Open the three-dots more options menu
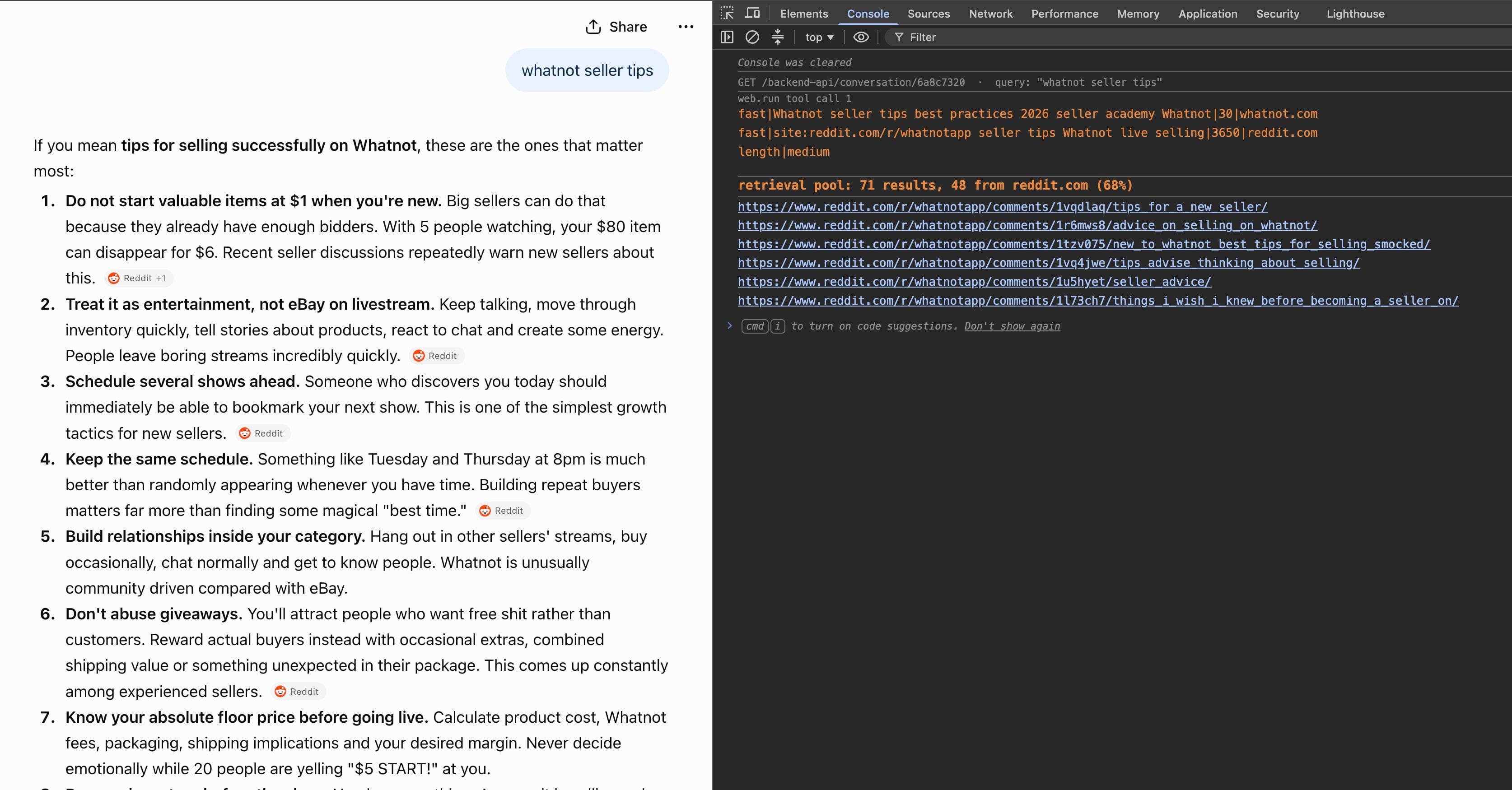The image size is (1512, 790). pyautogui.click(x=686, y=27)
